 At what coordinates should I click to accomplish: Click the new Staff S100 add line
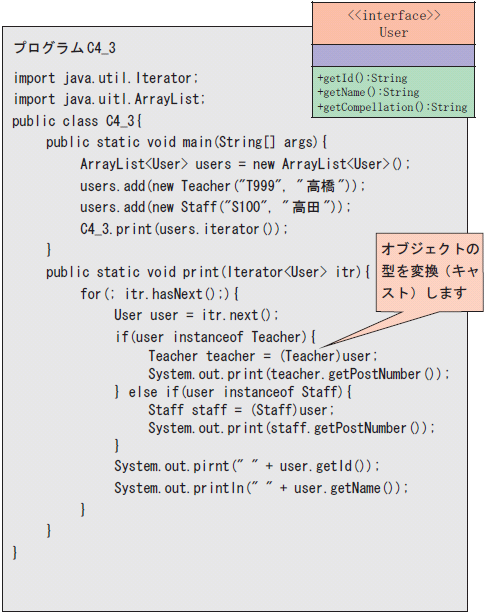[215, 207]
